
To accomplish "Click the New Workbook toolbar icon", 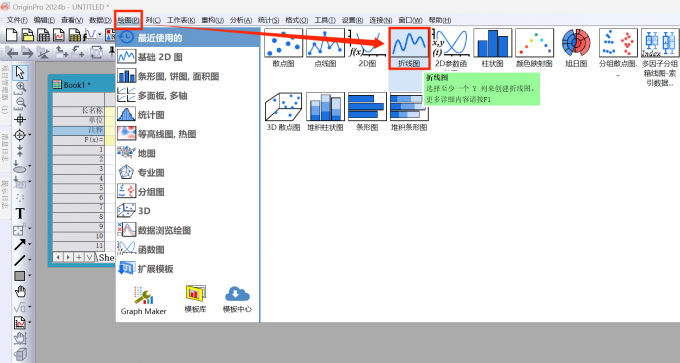I will tap(43, 35).
